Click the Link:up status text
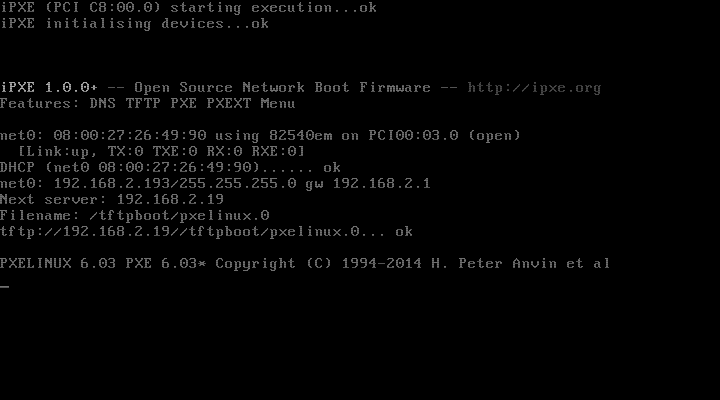Image resolution: width=720 pixels, height=400 pixels. 57,152
